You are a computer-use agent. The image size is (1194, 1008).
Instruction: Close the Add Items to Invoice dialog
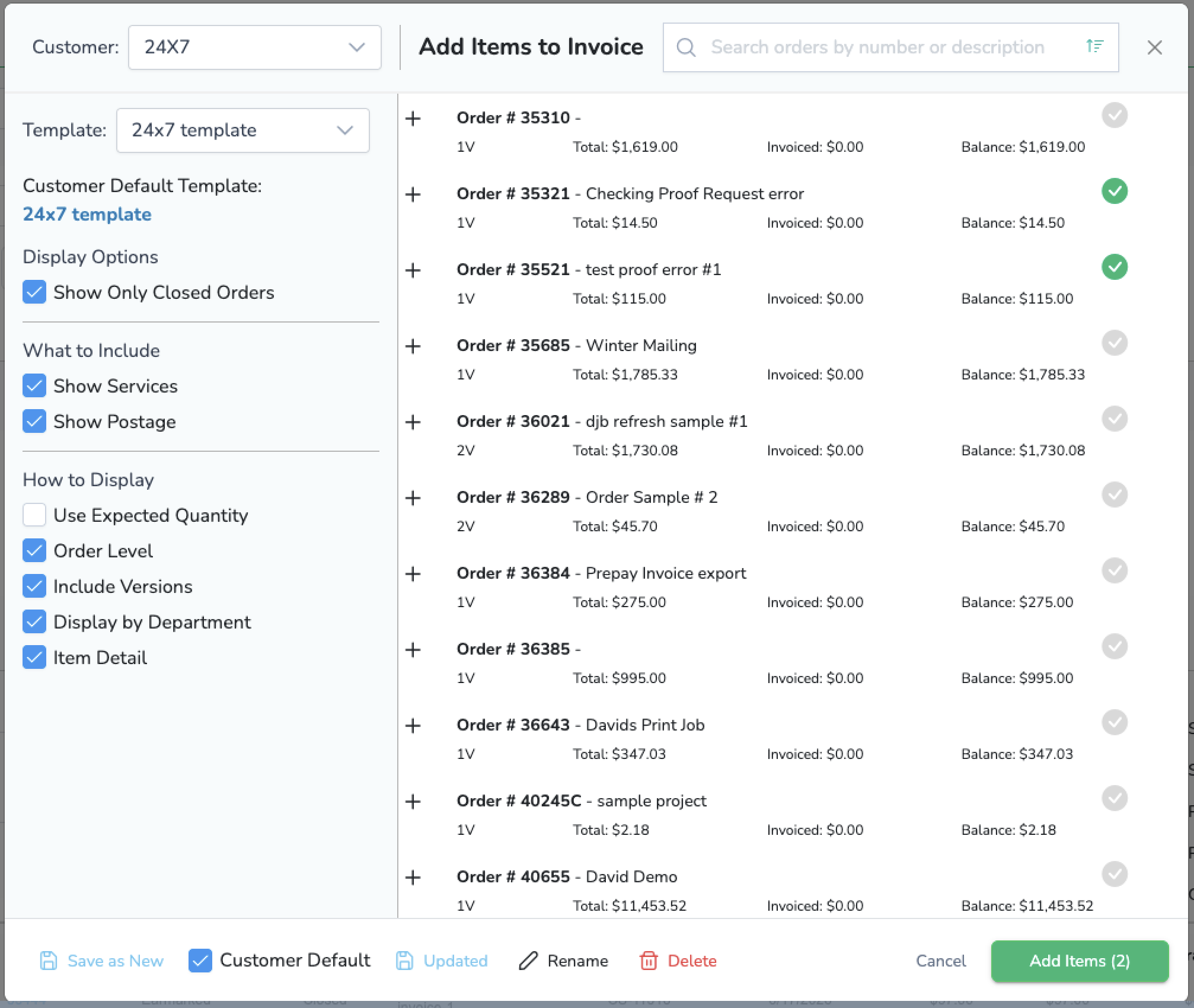pos(1154,47)
